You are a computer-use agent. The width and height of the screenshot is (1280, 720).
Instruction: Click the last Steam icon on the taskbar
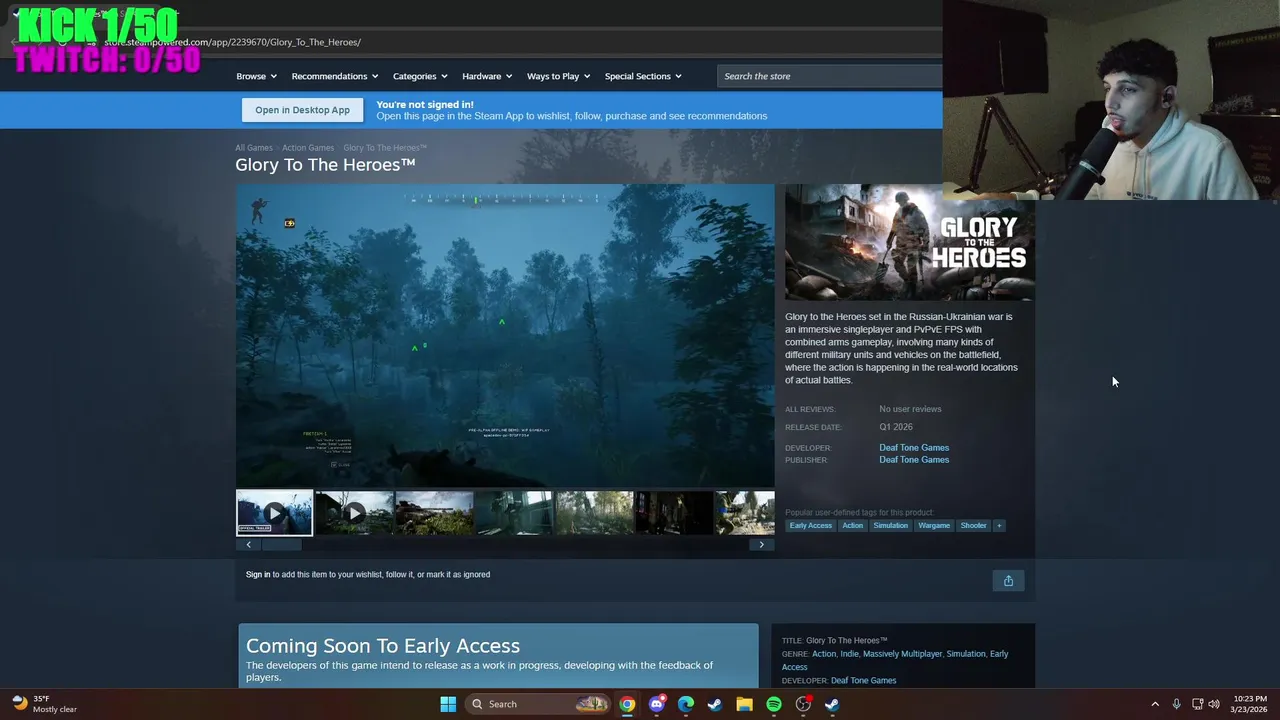pos(832,704)
